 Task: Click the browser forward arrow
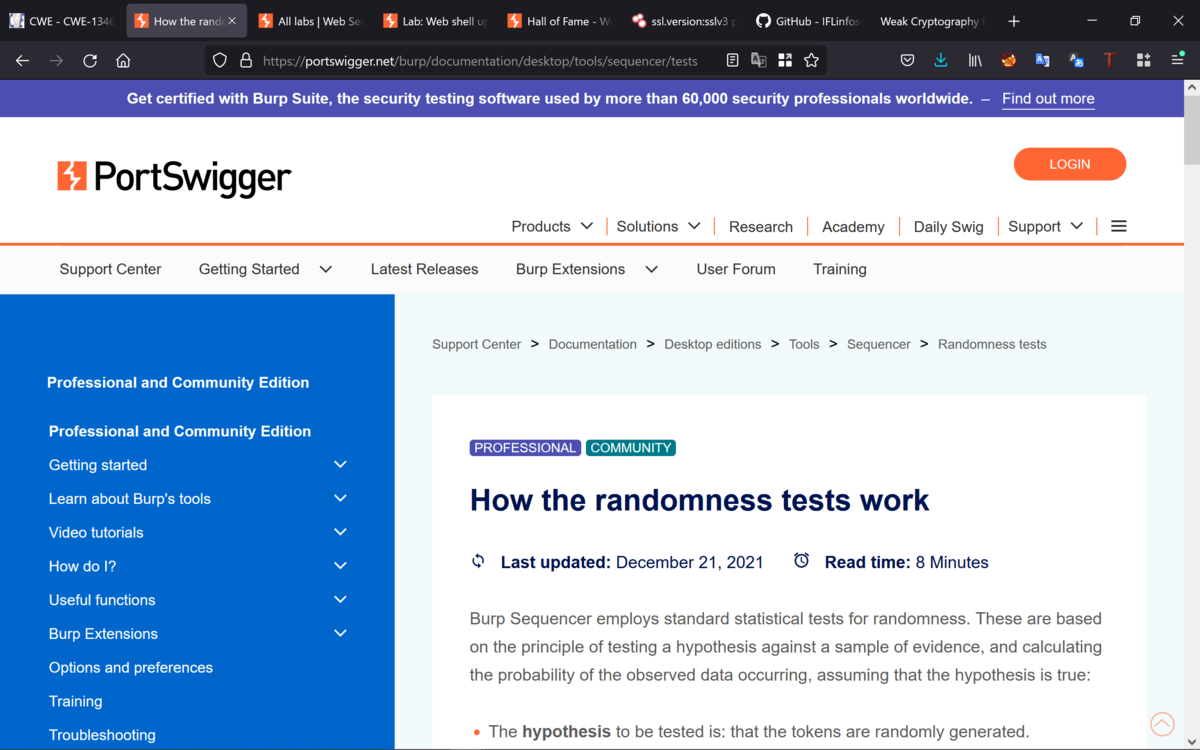pyautogui.click(x=56, y=60)
